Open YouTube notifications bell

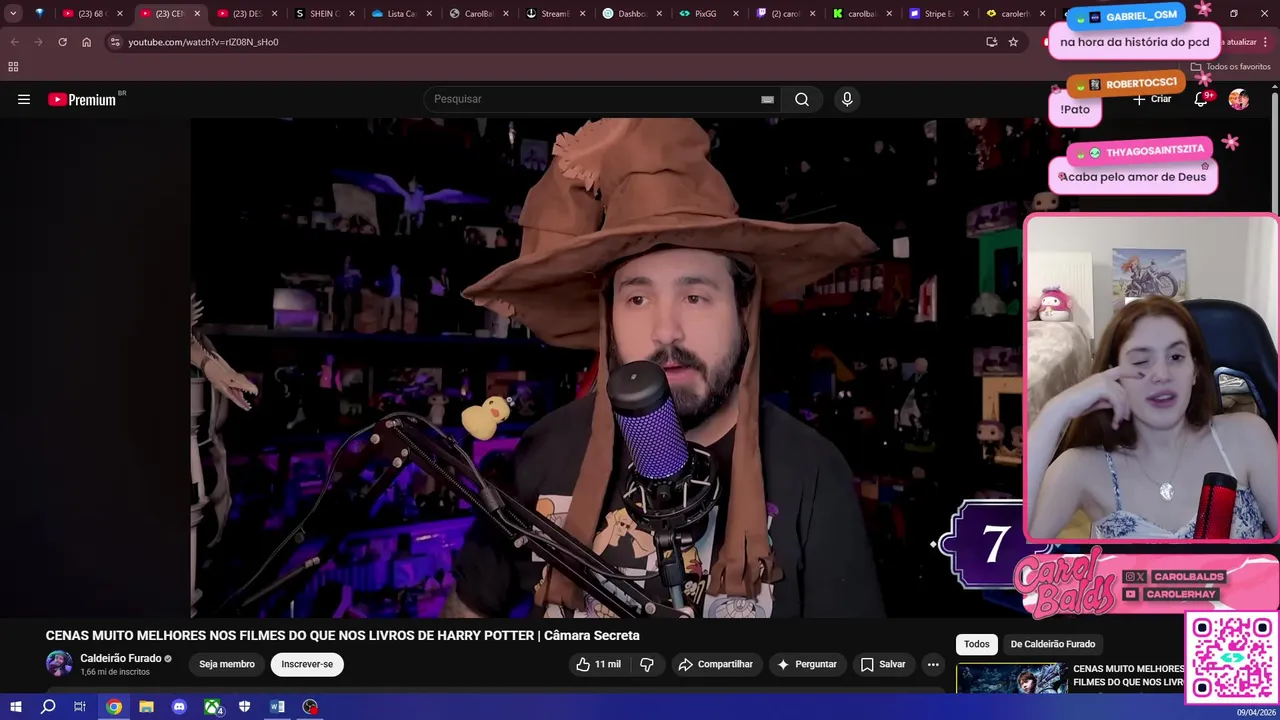[x=1202, y=99]
